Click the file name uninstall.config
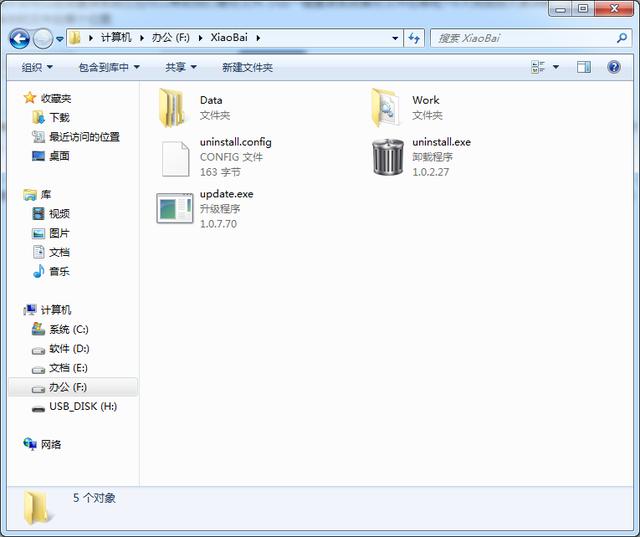Viewport: 640px width, 537px height. [x=236, y=142]
